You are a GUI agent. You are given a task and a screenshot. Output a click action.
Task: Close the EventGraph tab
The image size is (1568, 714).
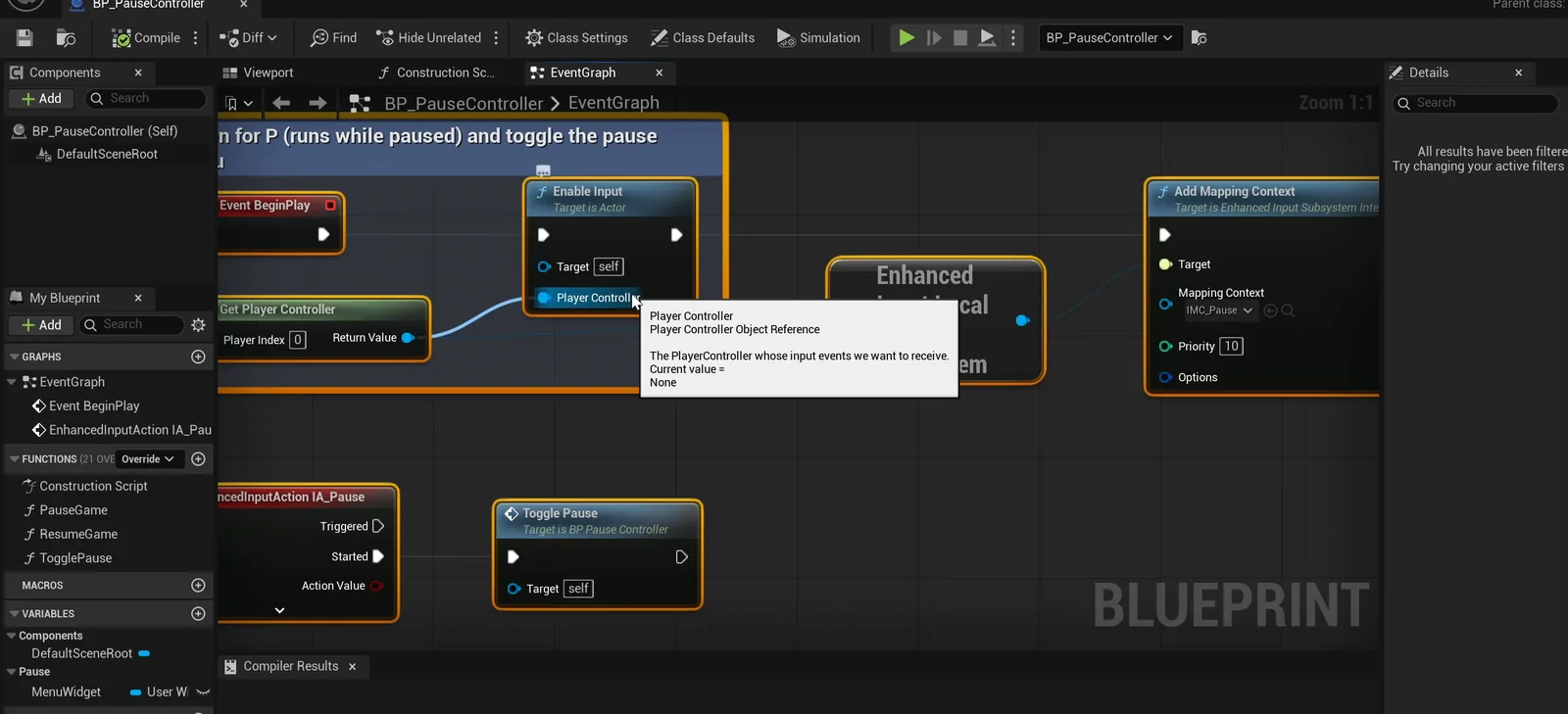[660, 72]
